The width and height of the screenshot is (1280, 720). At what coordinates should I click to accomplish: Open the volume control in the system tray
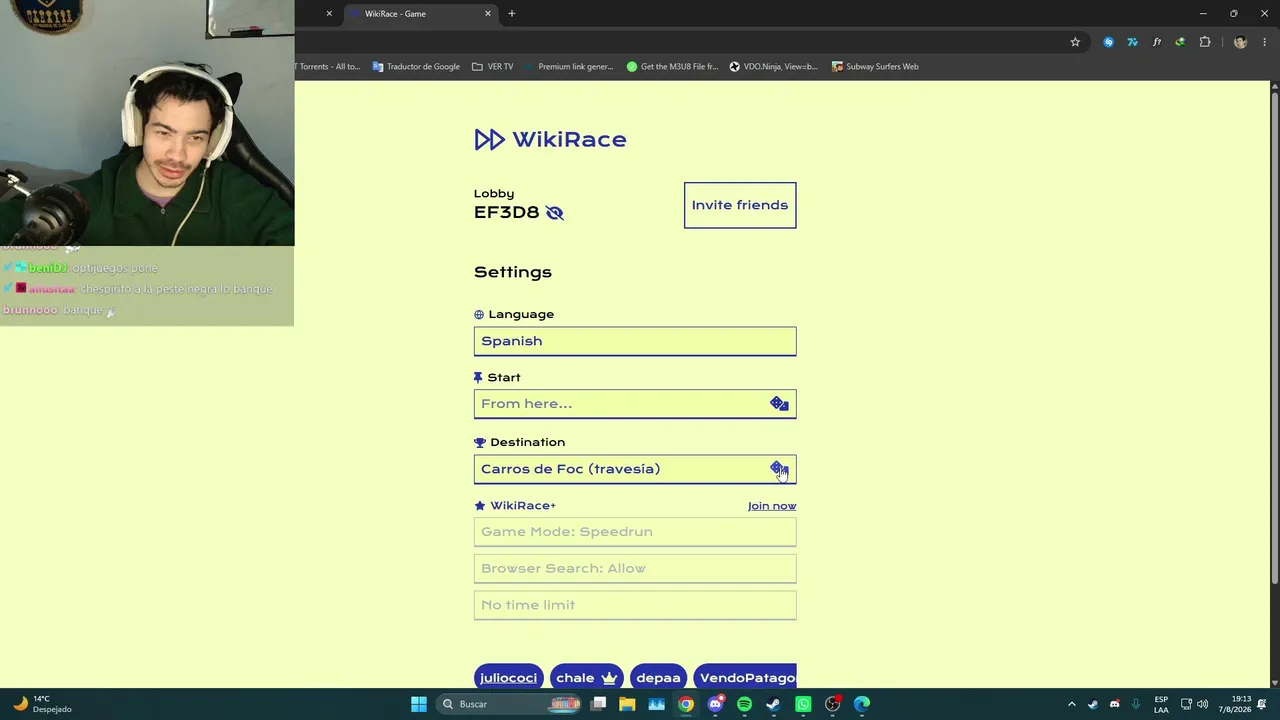1202,704
